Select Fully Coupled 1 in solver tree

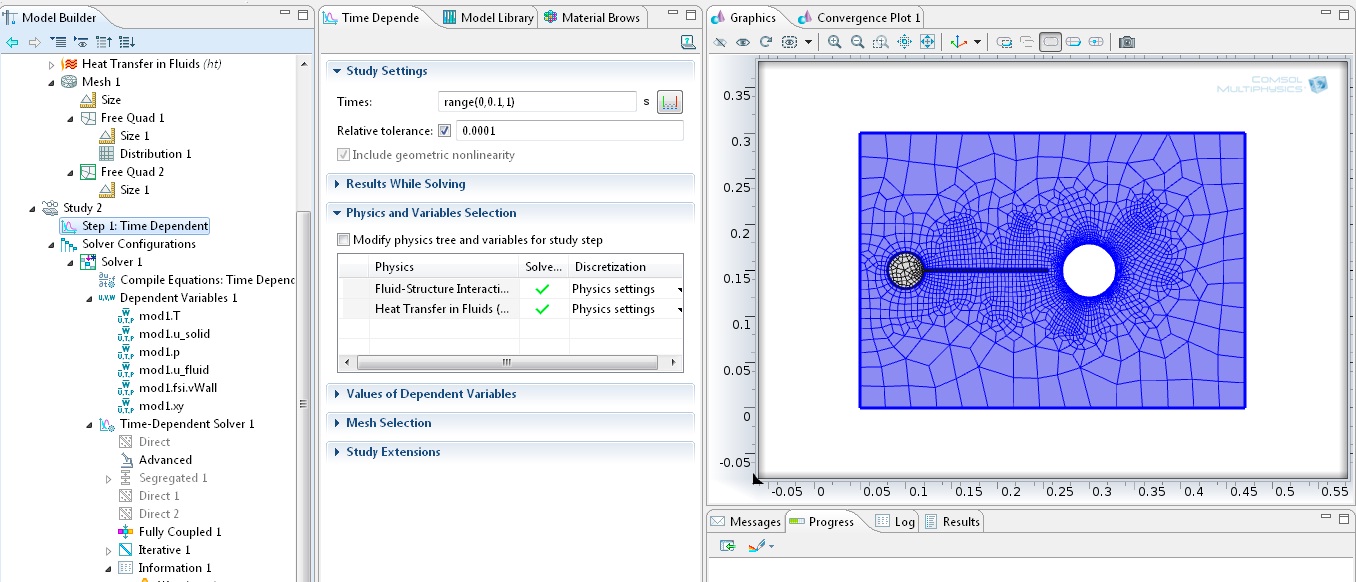point(179,532)
